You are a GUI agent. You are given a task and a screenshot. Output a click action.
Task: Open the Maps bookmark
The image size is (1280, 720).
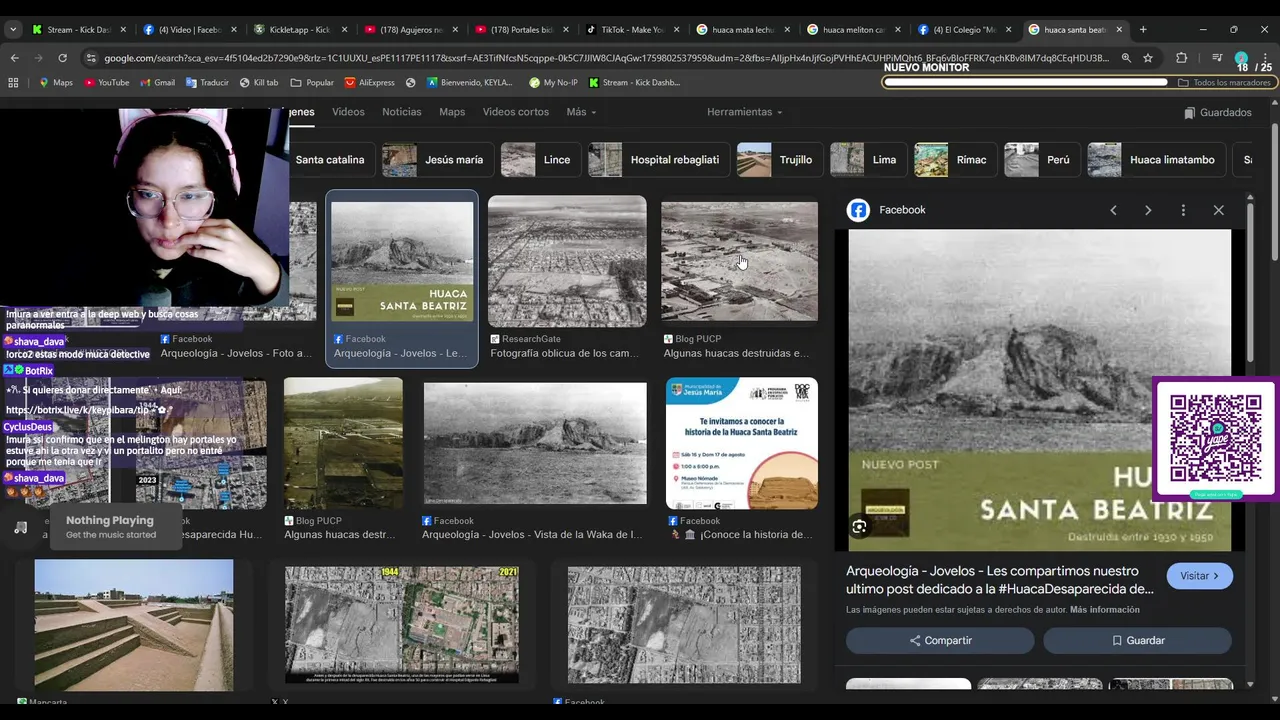pyautogui.click(x=56, y=83)
